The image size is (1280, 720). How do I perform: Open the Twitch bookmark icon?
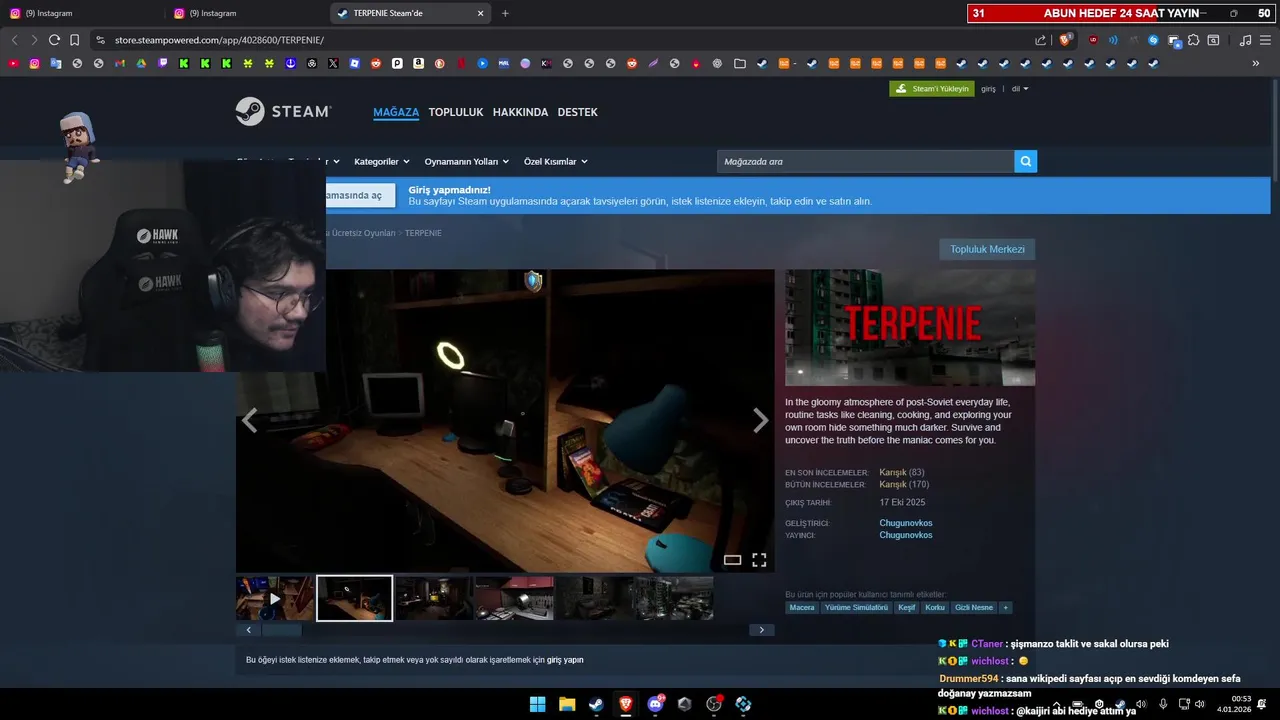[163, 63]
